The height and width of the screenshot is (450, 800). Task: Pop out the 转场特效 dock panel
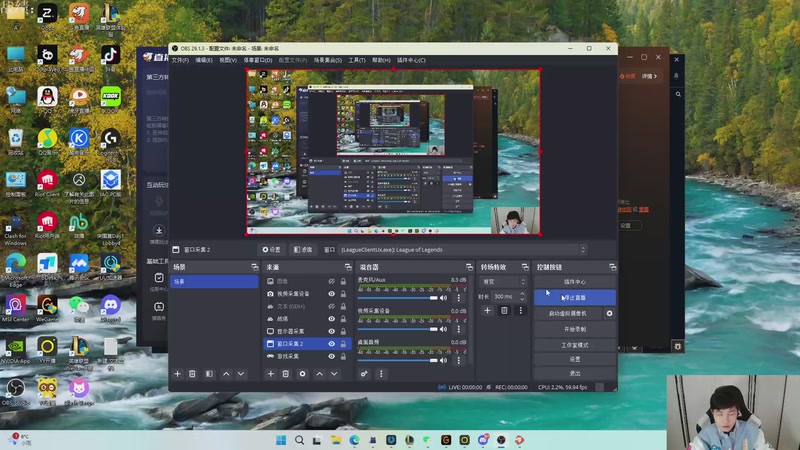[x=525, y=267]
